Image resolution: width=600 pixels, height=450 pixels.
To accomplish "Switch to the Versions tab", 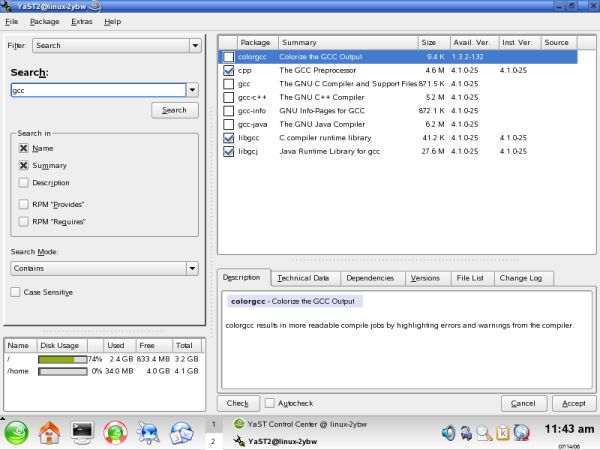I will coord(425,278).
